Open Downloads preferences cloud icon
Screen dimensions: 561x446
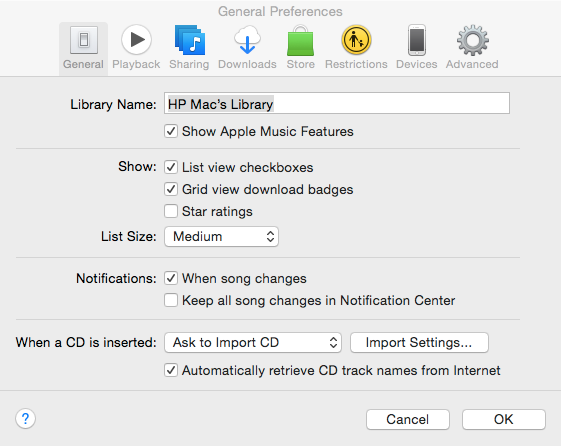(247, 40)
